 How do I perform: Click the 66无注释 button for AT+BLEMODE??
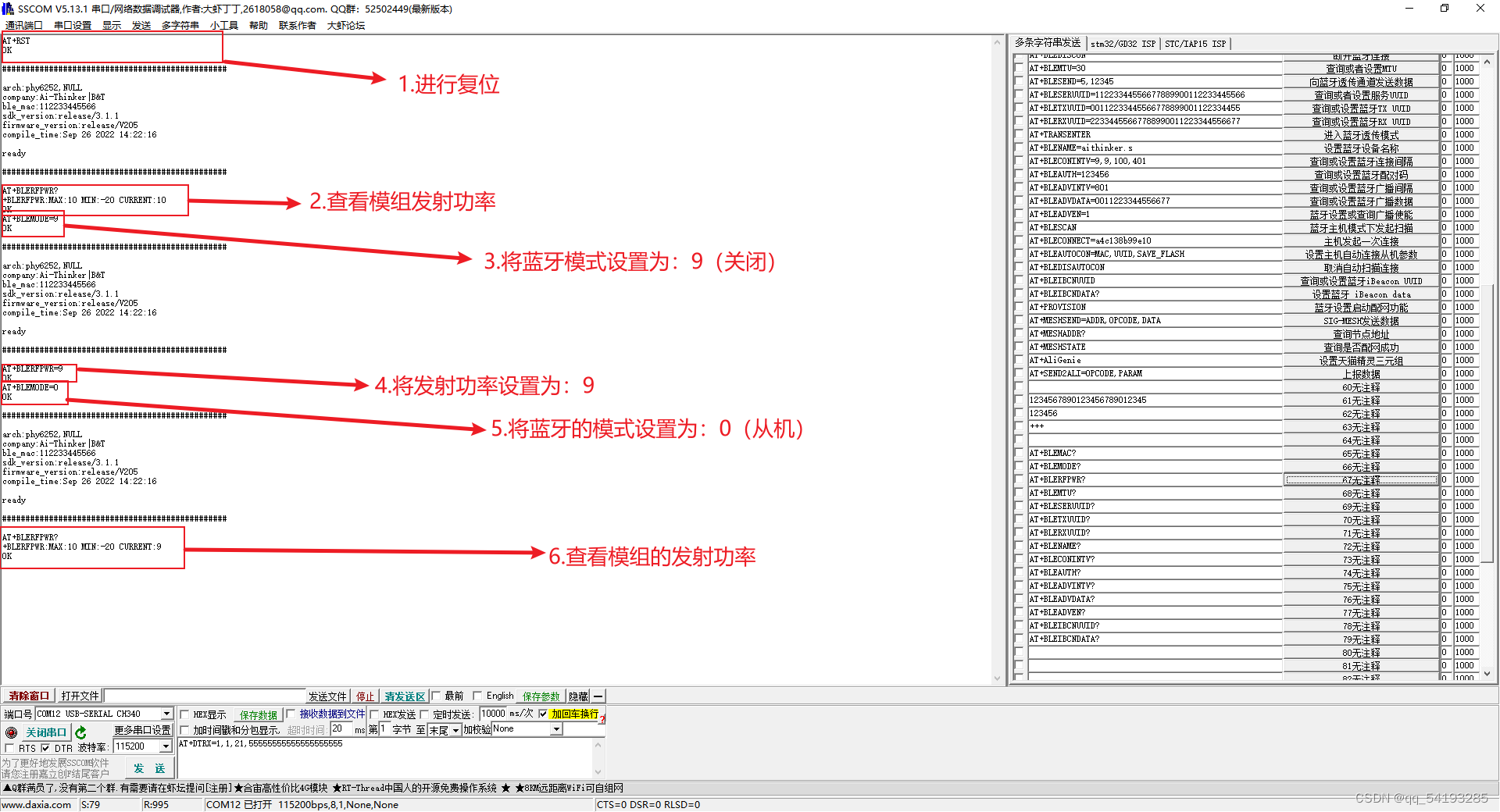tap(1361, 467)
